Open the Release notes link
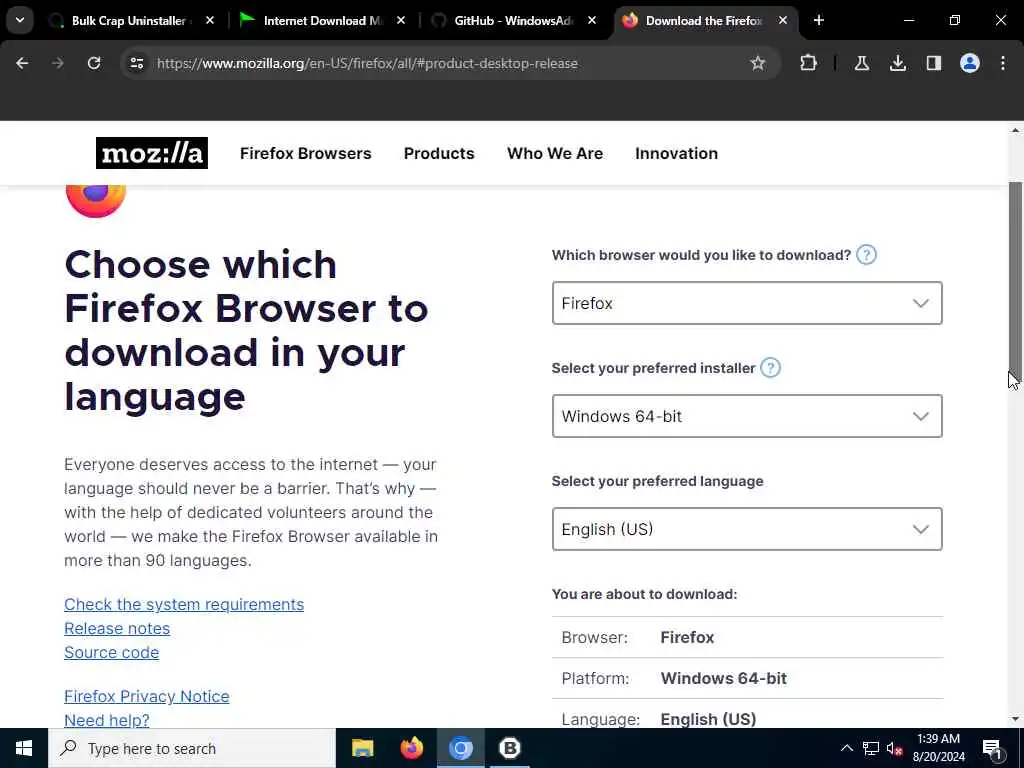 coord(117,628)
